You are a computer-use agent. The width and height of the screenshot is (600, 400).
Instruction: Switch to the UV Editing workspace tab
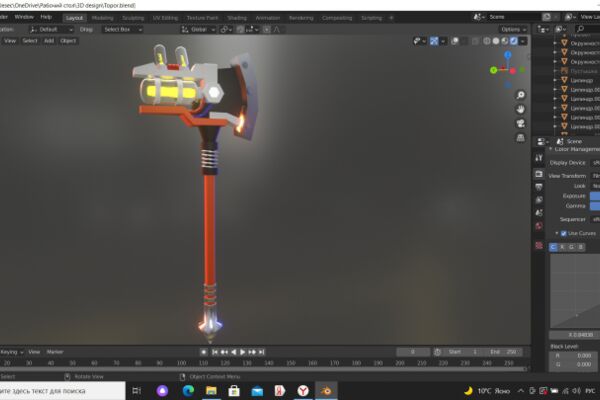(x=165, y=18)
